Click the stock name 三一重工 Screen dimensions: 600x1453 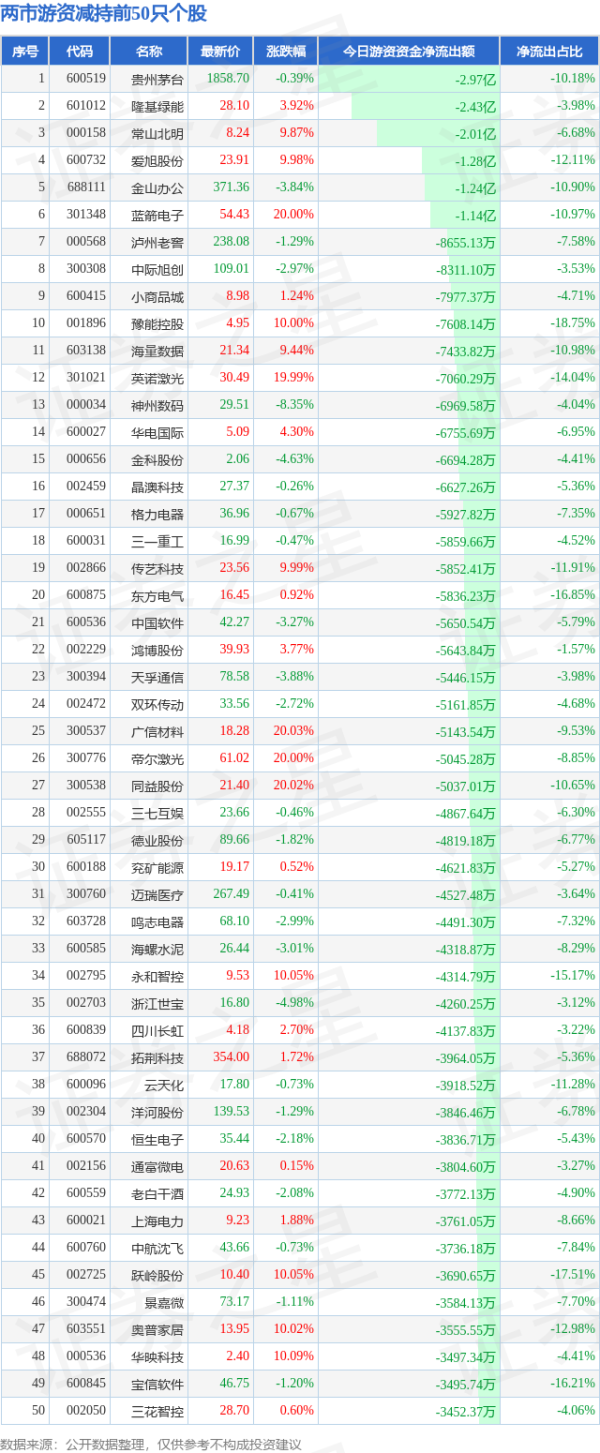[157, 540]
